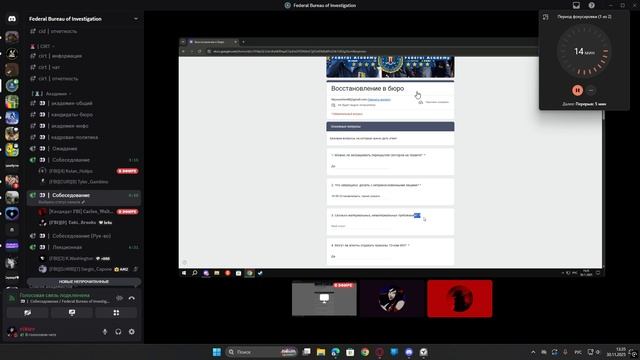Click the 'Новые непрочитанные' unread pill
Viewport: 640px width, 360px height.
pos(84,282)
